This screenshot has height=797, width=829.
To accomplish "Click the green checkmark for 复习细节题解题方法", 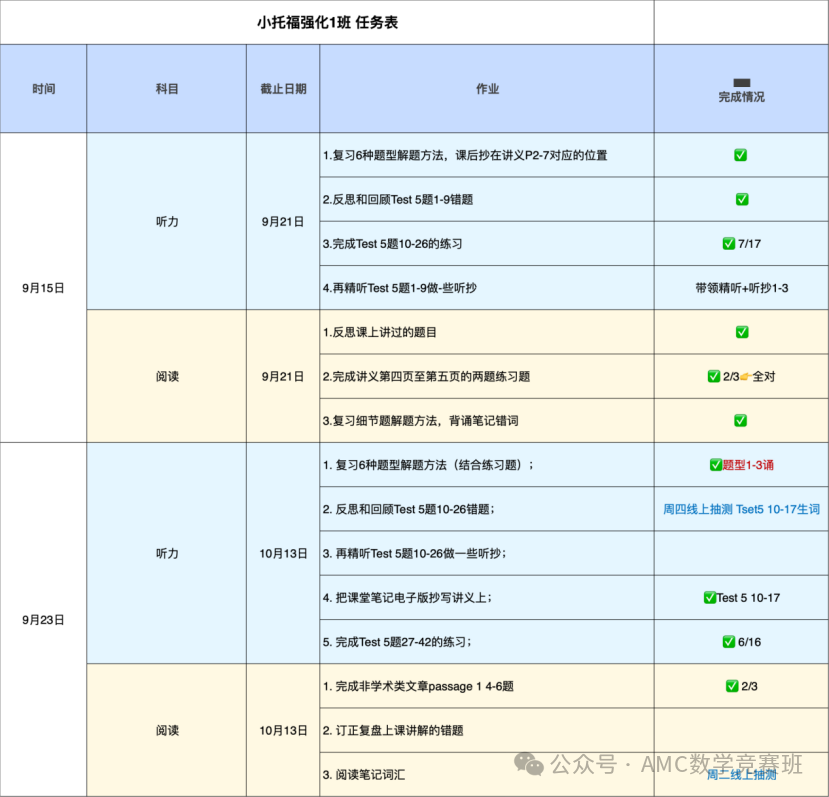I will click(740, 420).
